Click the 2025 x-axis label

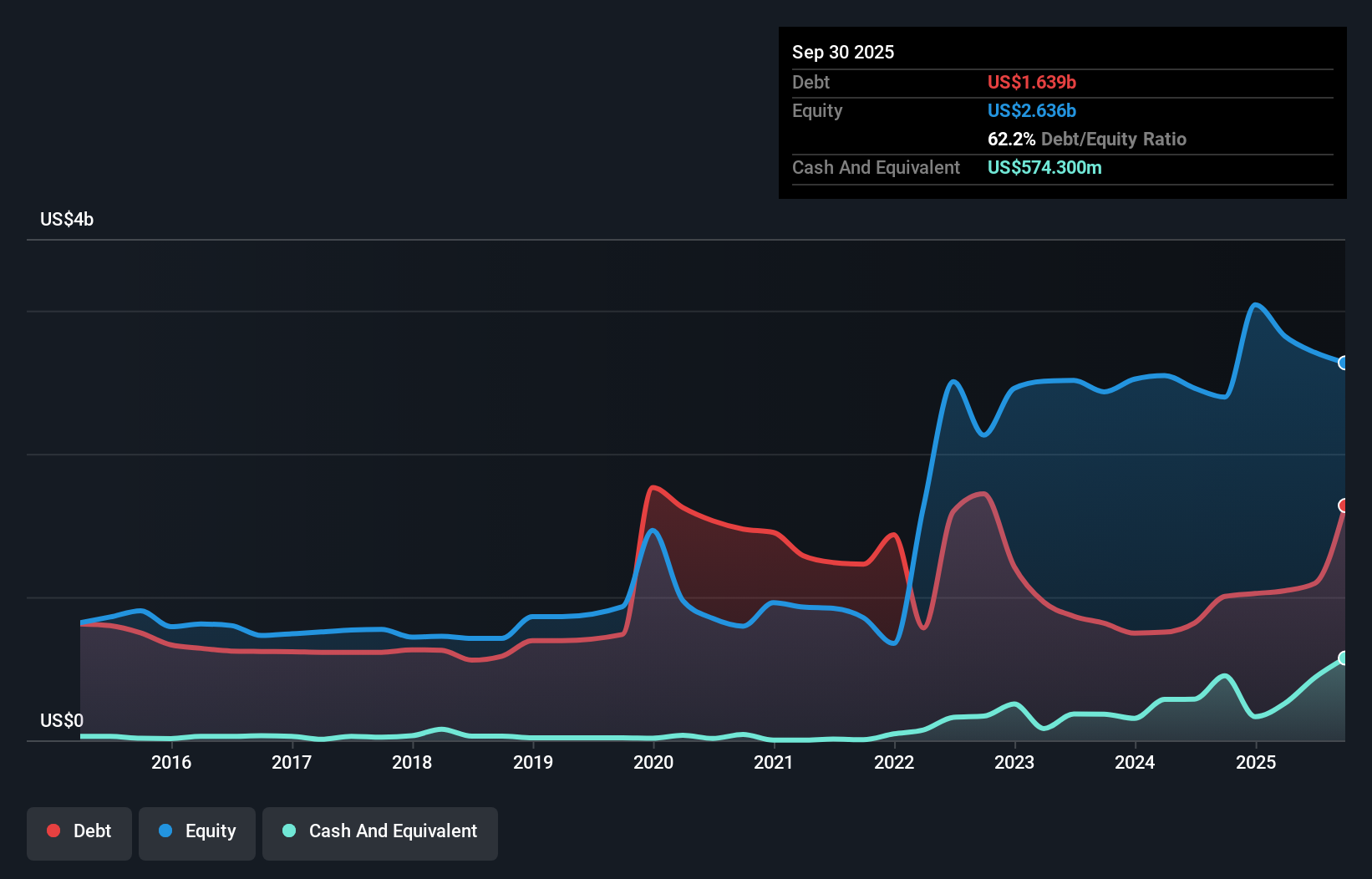1256,762
